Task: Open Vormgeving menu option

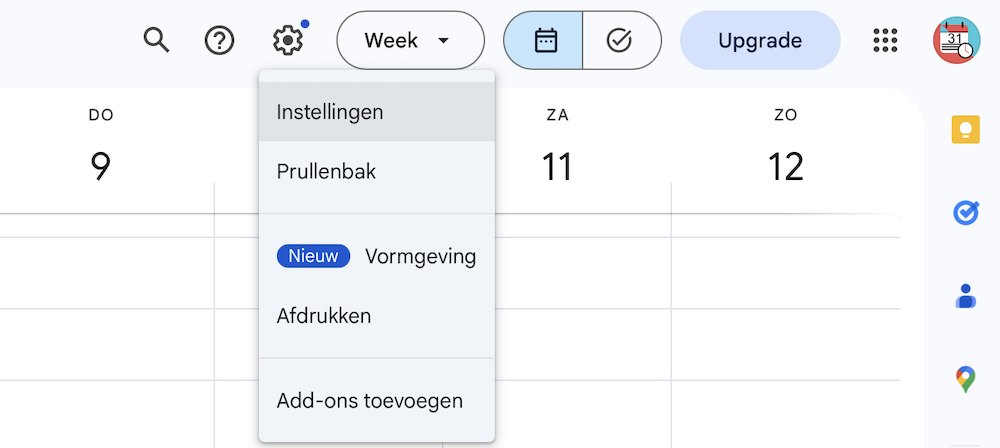Action: (419, 257)
